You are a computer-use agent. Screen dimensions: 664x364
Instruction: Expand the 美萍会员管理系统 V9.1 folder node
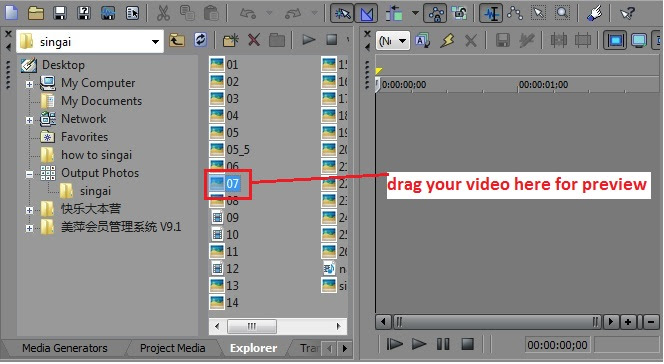(29, 228)
